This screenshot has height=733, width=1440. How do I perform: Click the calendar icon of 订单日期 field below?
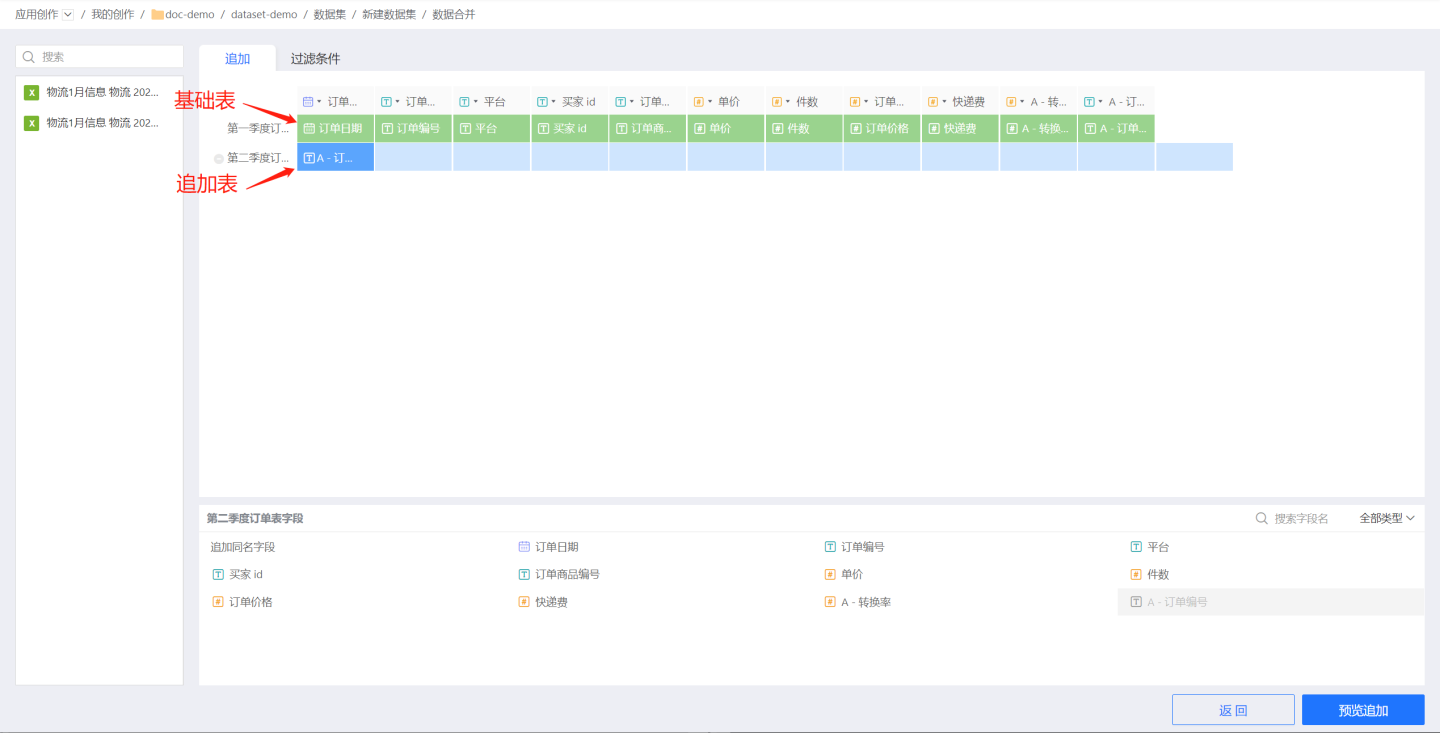pyautogui.click(x=524, y=547)
